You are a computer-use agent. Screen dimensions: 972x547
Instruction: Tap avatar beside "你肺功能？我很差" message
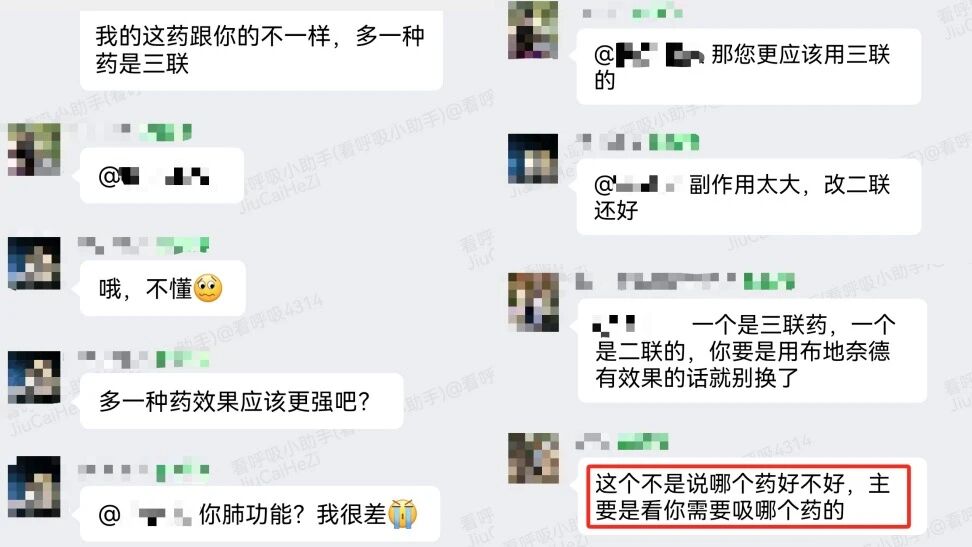coord(34,486)
